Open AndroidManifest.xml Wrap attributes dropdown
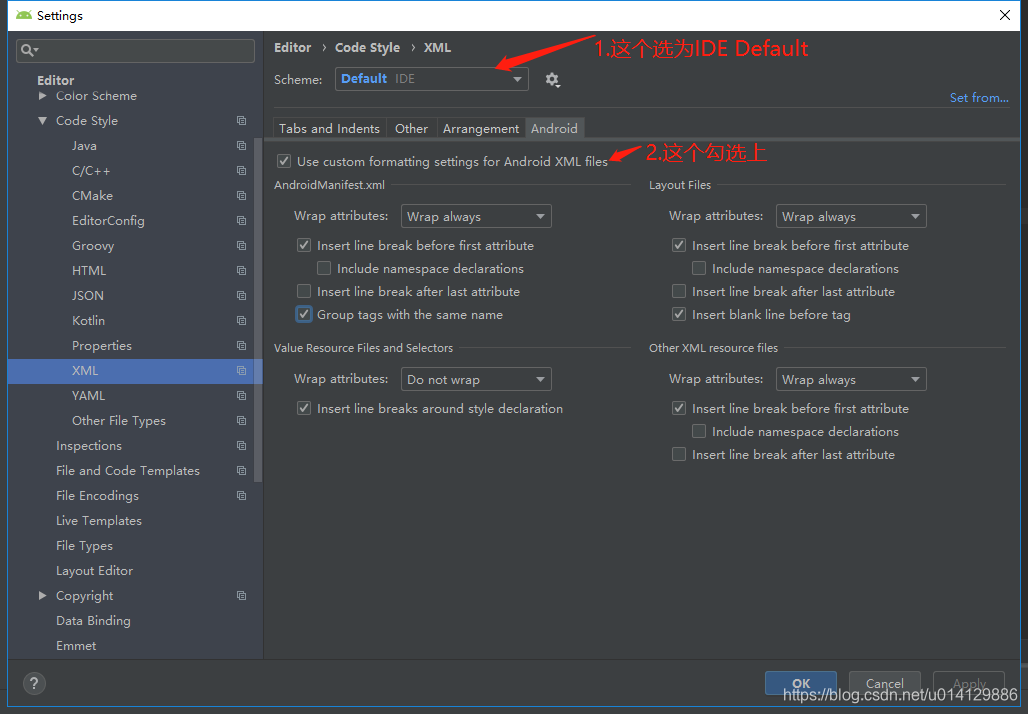Image resolution: width=1028 pixels, height=714 pixels. [476, 216]
